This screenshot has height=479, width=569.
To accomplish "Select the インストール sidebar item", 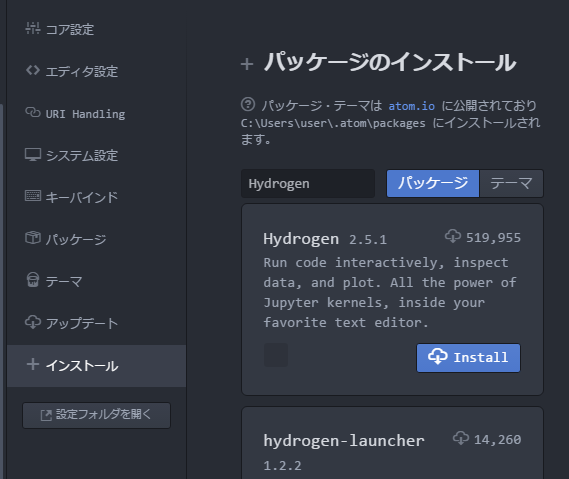I will (97, 365).
